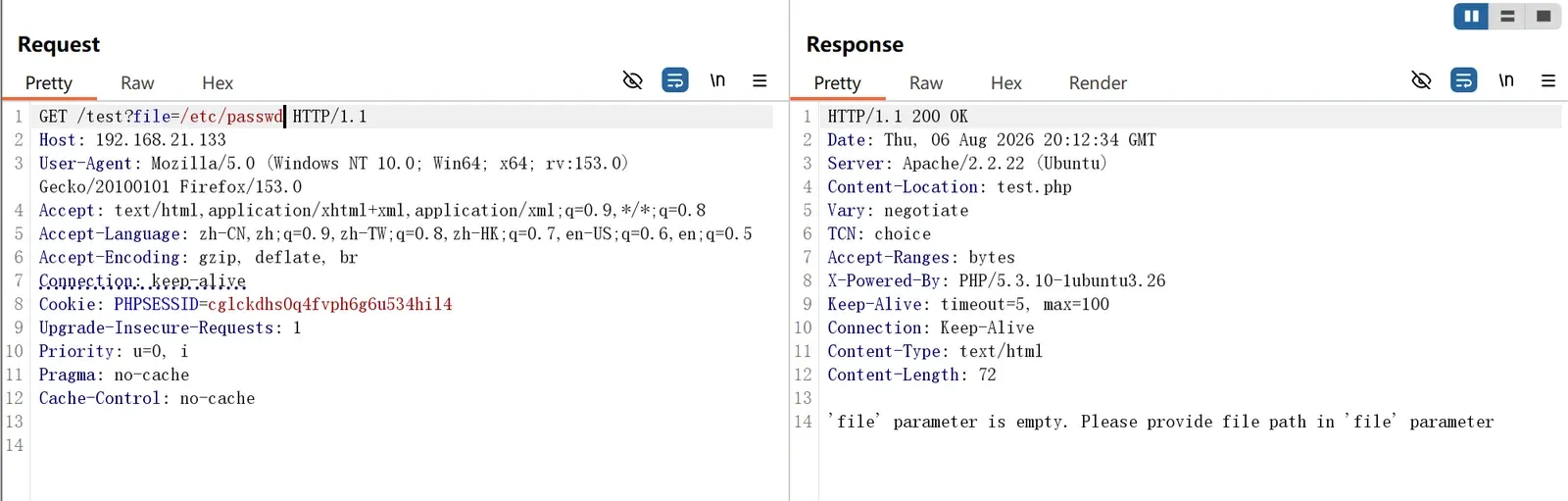Click the Cache-Control: no-cache line
Image resolution: width=1568 pixels, height=501 pixels.
147,399
